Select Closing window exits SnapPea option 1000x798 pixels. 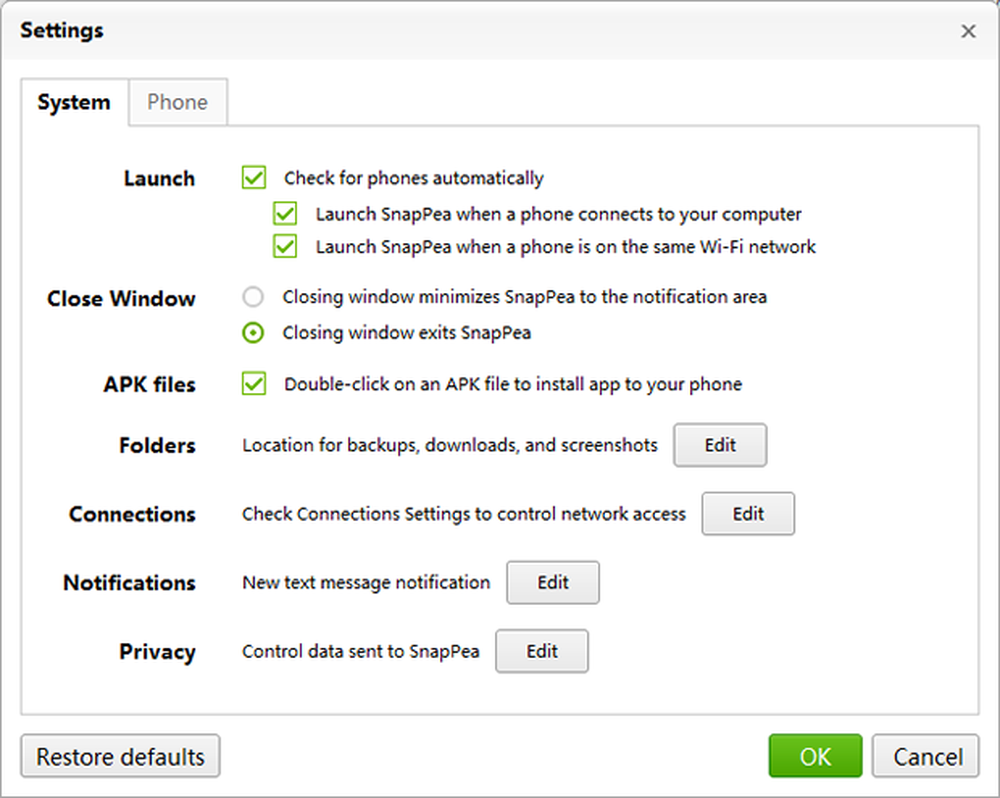click(253, 332)
